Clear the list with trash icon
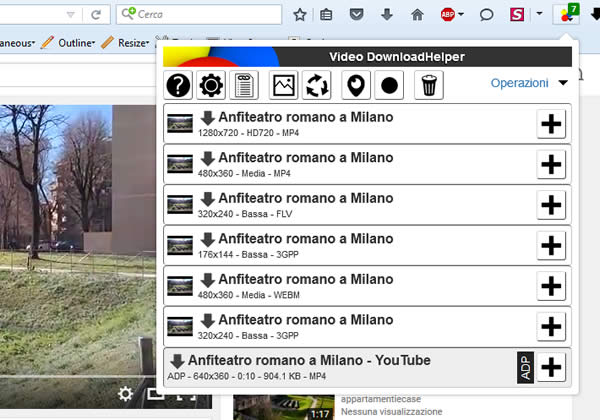Image resolution: width=600 pixels, height=420 pixels. (x=429, y=85)
